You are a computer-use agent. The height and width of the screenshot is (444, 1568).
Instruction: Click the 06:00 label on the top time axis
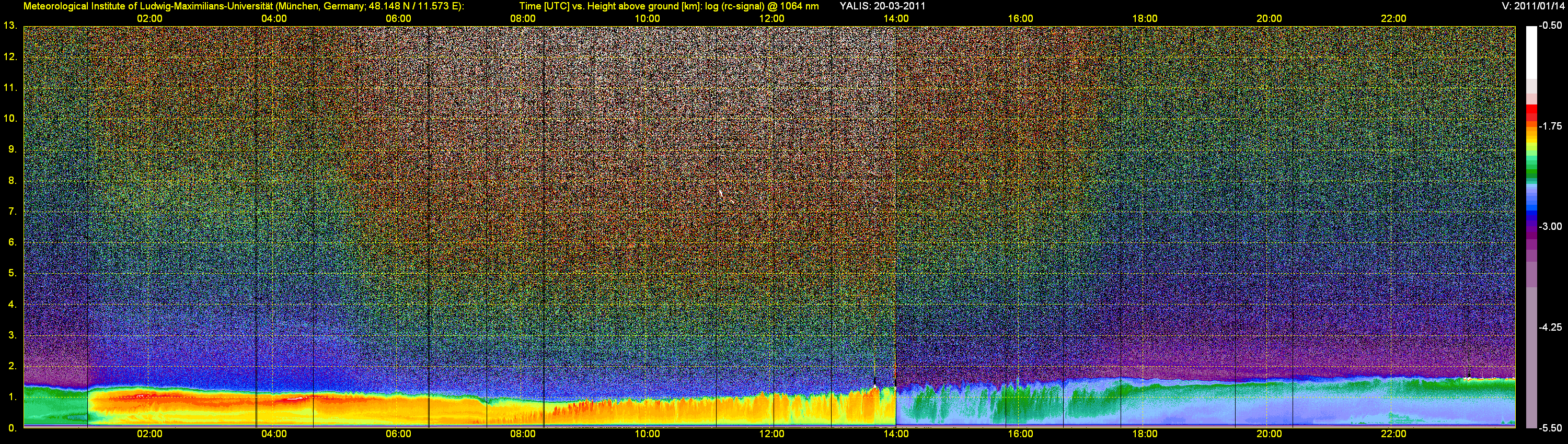click(399, 19)
